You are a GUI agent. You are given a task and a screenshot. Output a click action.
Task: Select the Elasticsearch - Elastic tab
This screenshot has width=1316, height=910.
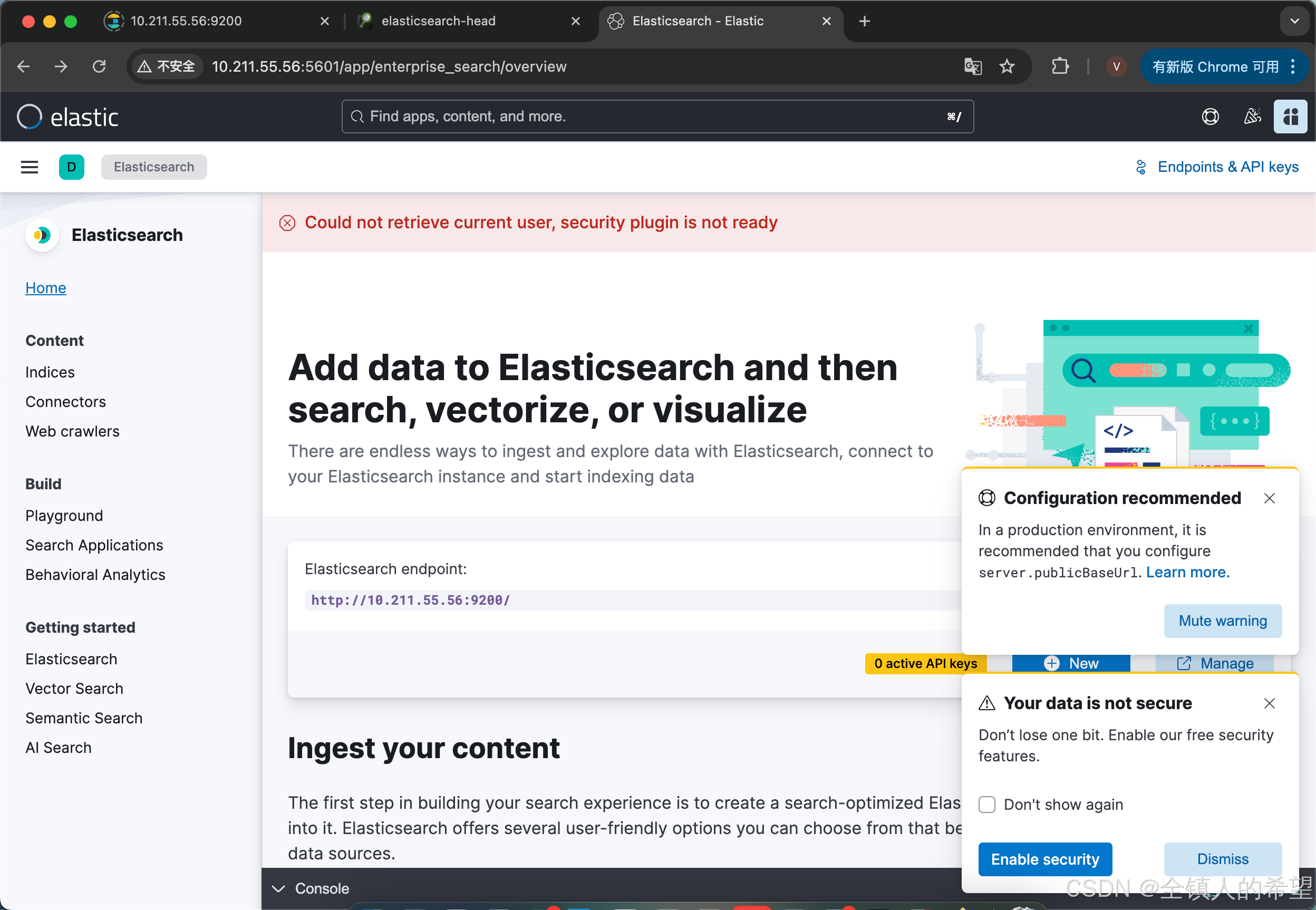tap(720, 21)
